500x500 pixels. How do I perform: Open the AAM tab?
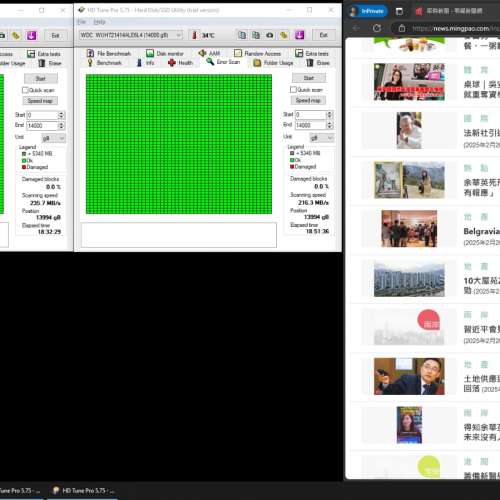click(x=209, y=53)
